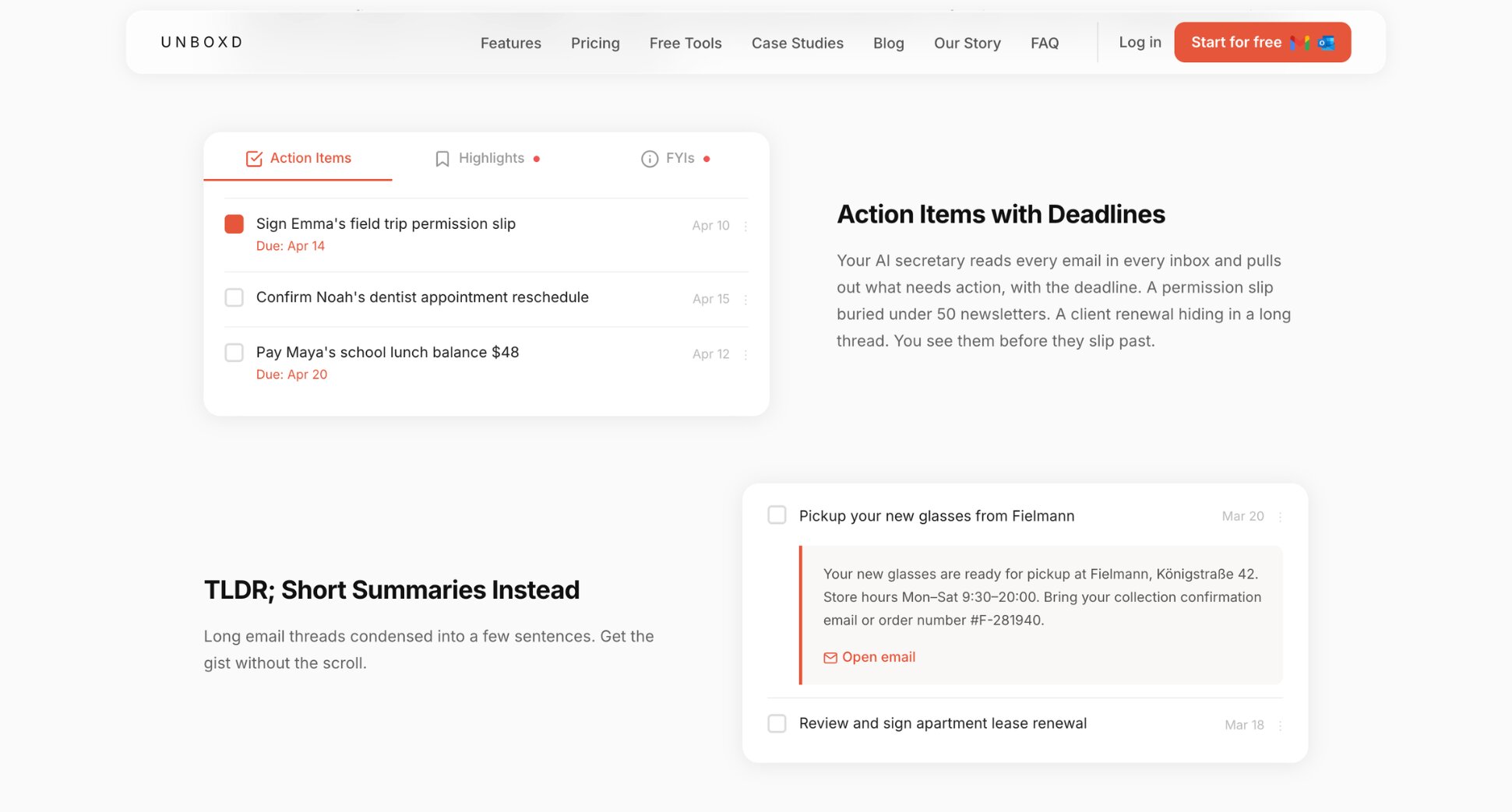This screenshot has height=812, width=1512.
Task: Click 'Review and sign apartment lease renewal' title
Action: pos(943,723)
